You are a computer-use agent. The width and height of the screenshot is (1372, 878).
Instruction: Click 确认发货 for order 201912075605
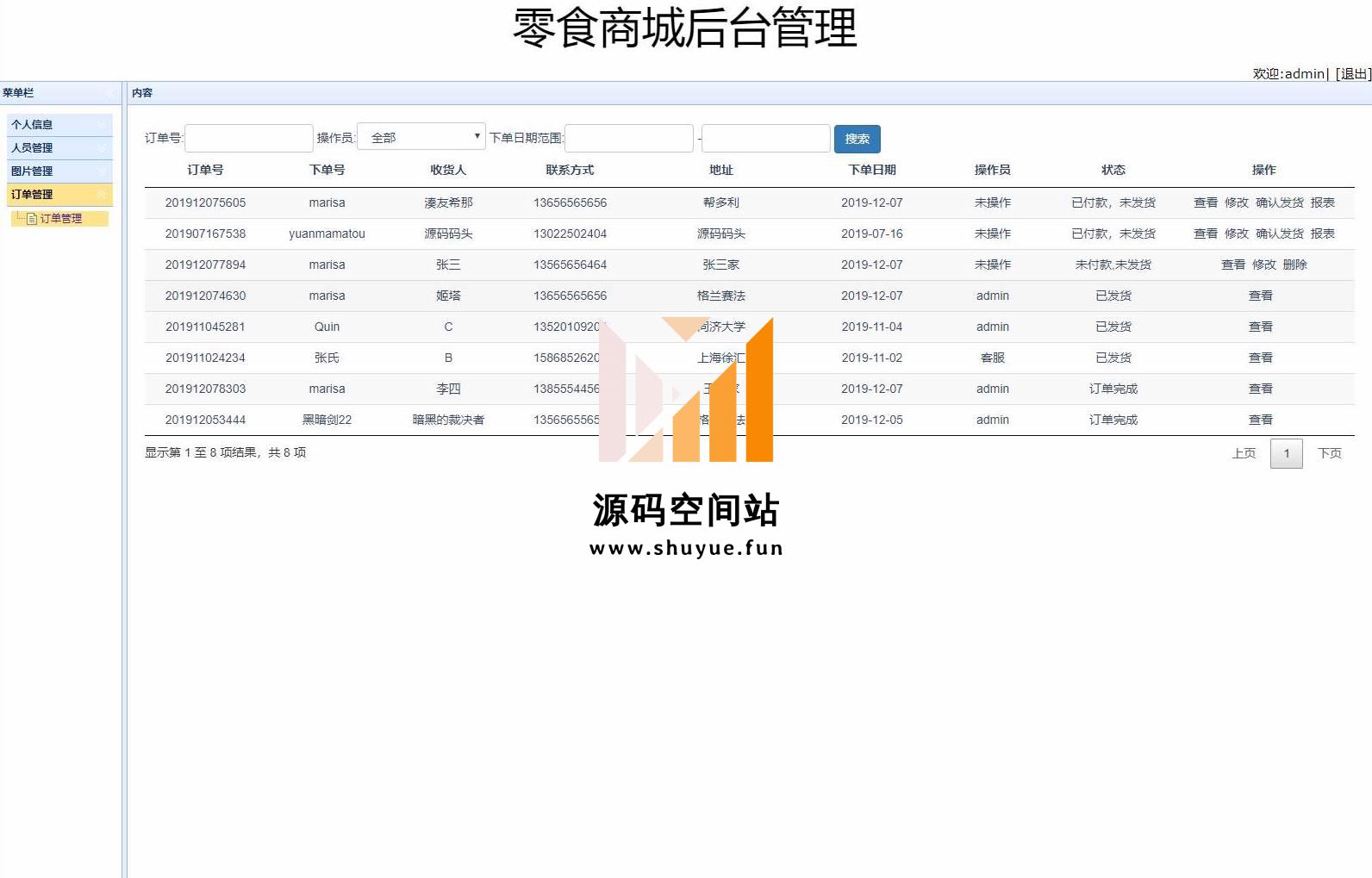1279,203
